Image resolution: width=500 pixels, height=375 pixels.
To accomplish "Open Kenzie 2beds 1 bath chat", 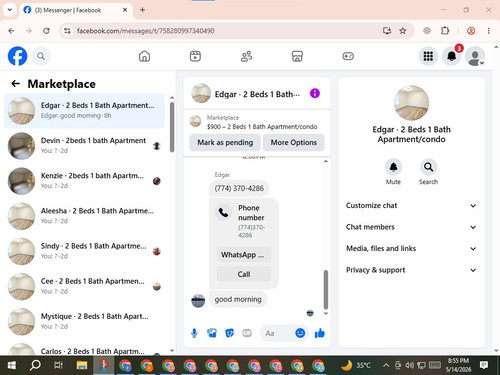I will tap(84, 181).
